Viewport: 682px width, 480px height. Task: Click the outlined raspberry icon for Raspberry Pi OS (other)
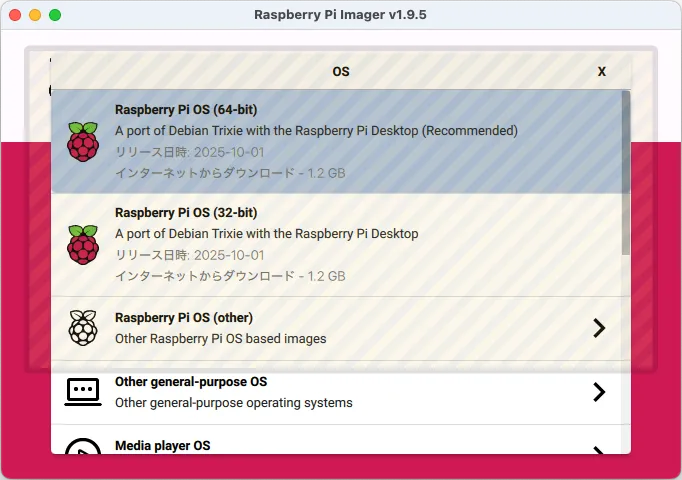click(83, 328)
